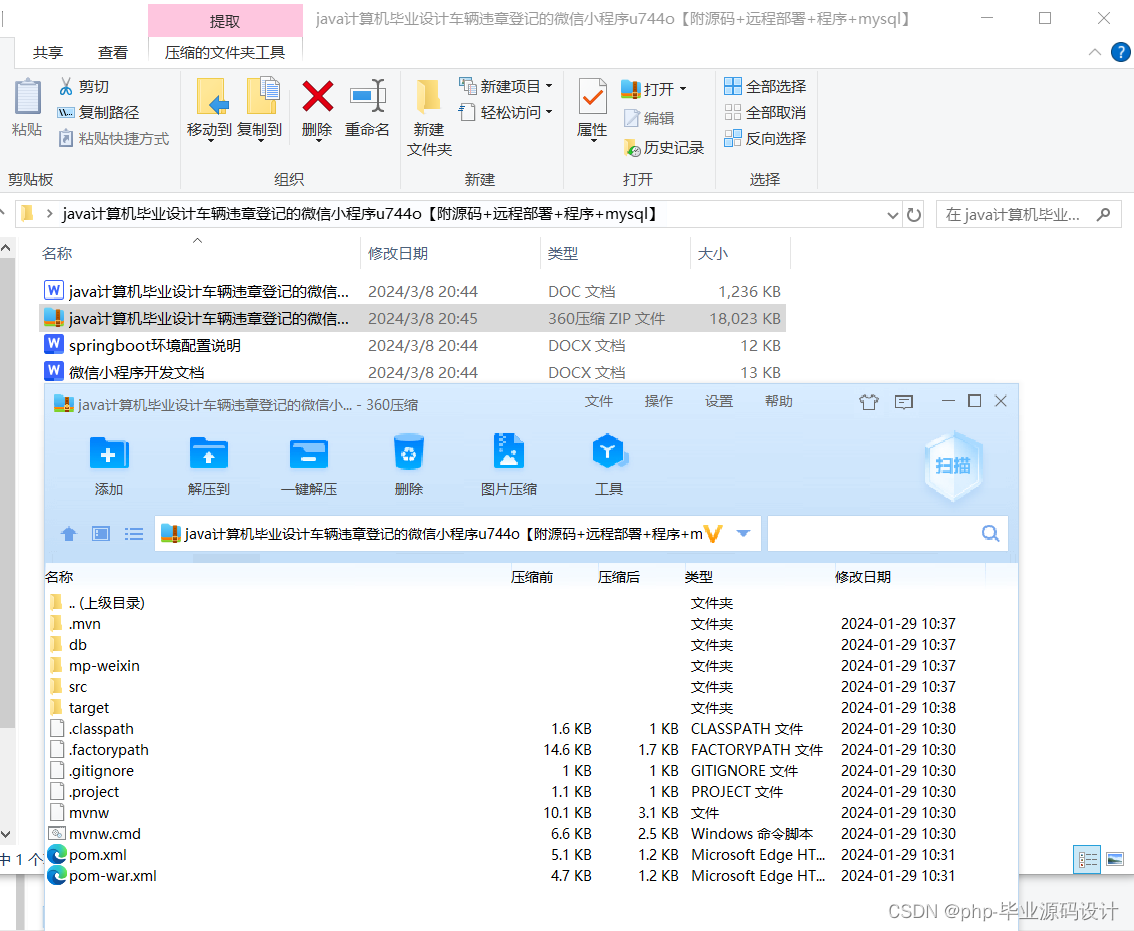Screen dimensions: 1134x931
Task: Open the address bar history dropdown in Explorer
Action: pos(893,213)
